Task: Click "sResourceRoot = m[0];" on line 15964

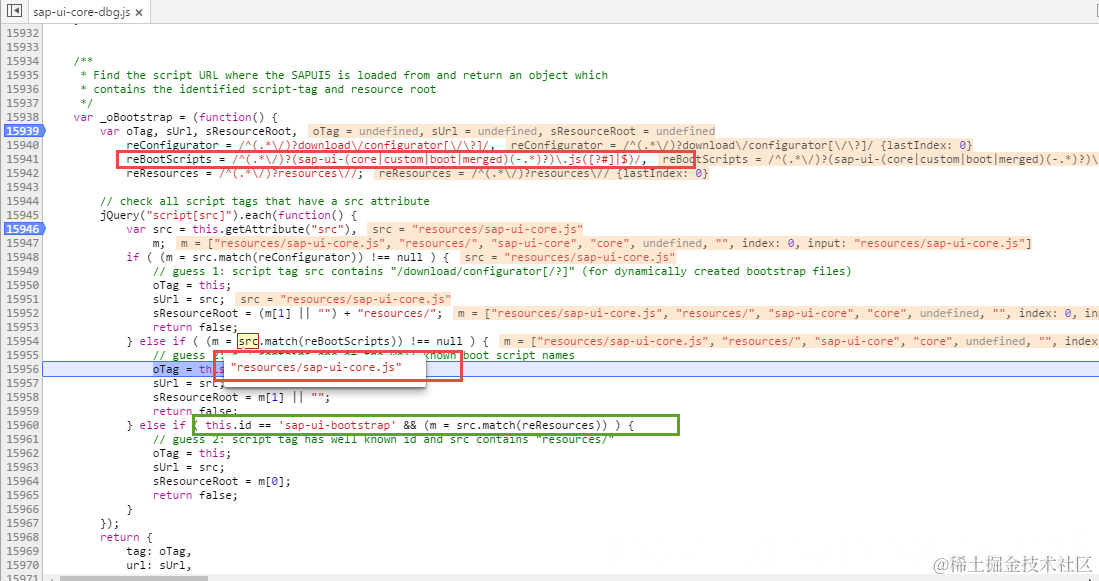Action: pos(222,481)
